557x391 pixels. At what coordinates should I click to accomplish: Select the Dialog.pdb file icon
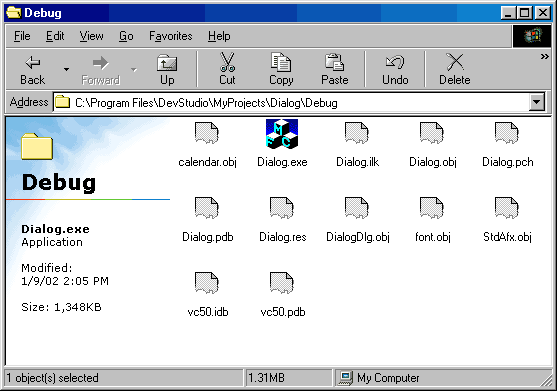coord(207,208)
